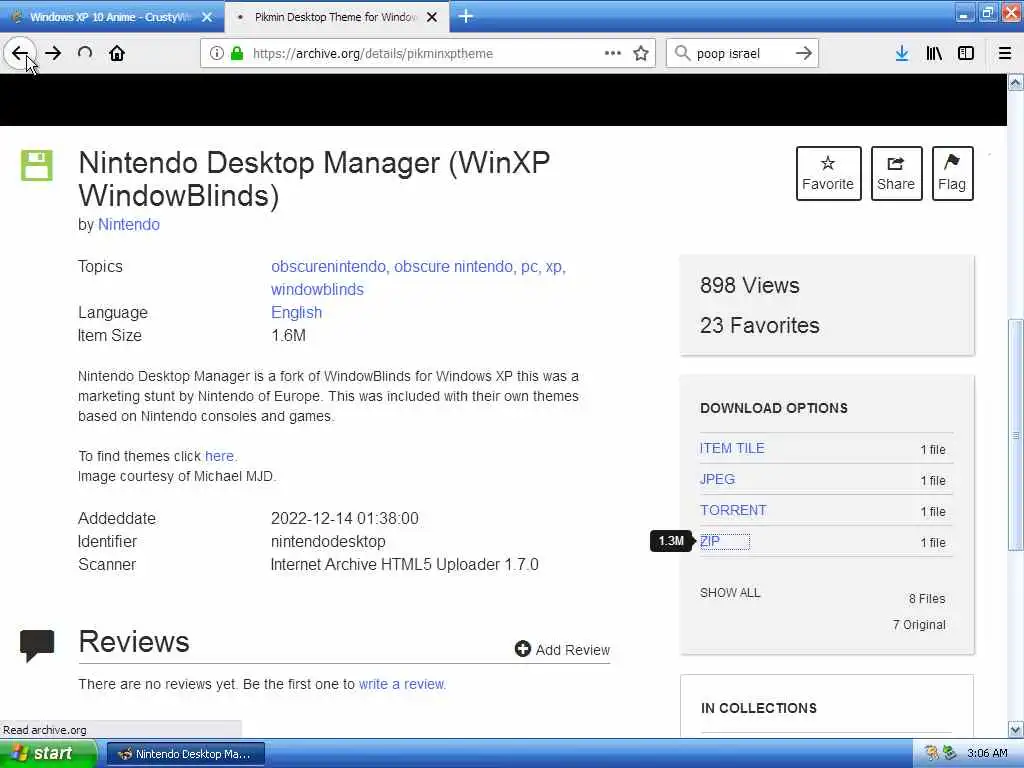Click the '23 Favorites' count
Screen dimensions: 1024x768
coord(760,325)
